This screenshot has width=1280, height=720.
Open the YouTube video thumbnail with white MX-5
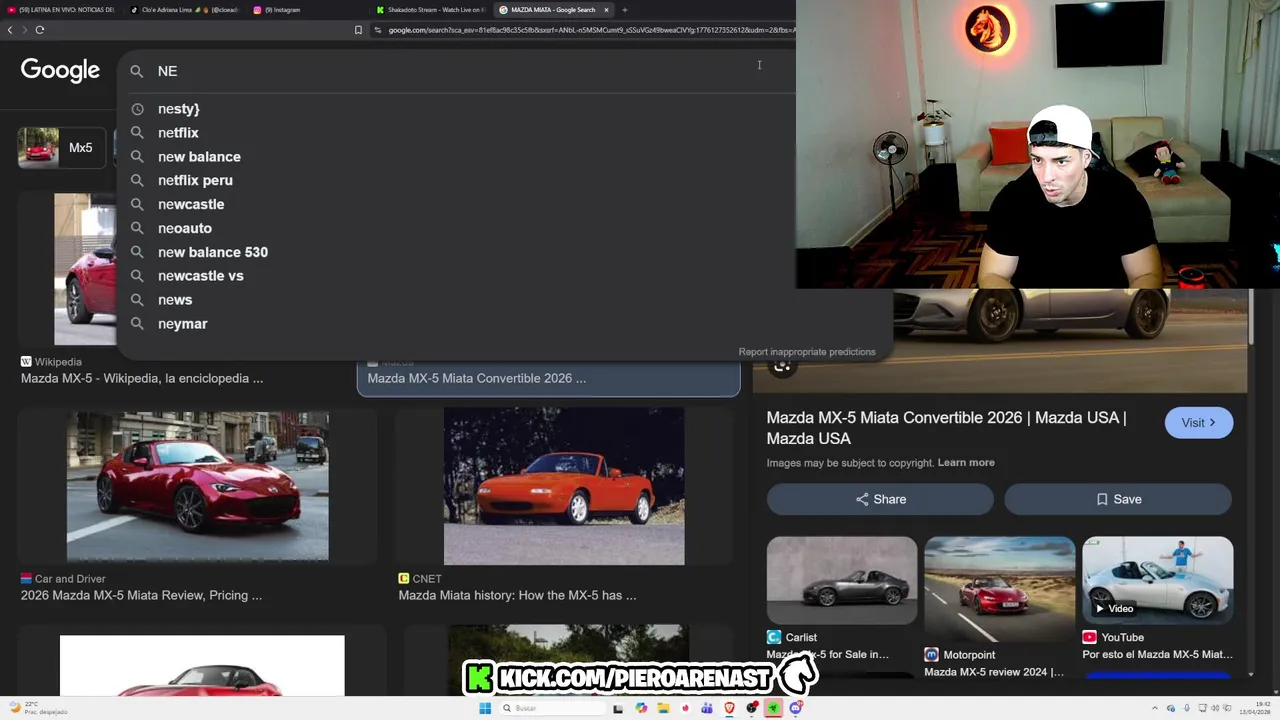(1158, 580)
